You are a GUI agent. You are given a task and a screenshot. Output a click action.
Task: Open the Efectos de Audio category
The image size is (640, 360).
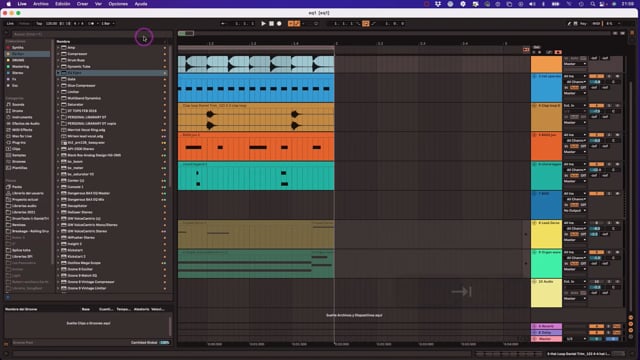pos(27,123)
